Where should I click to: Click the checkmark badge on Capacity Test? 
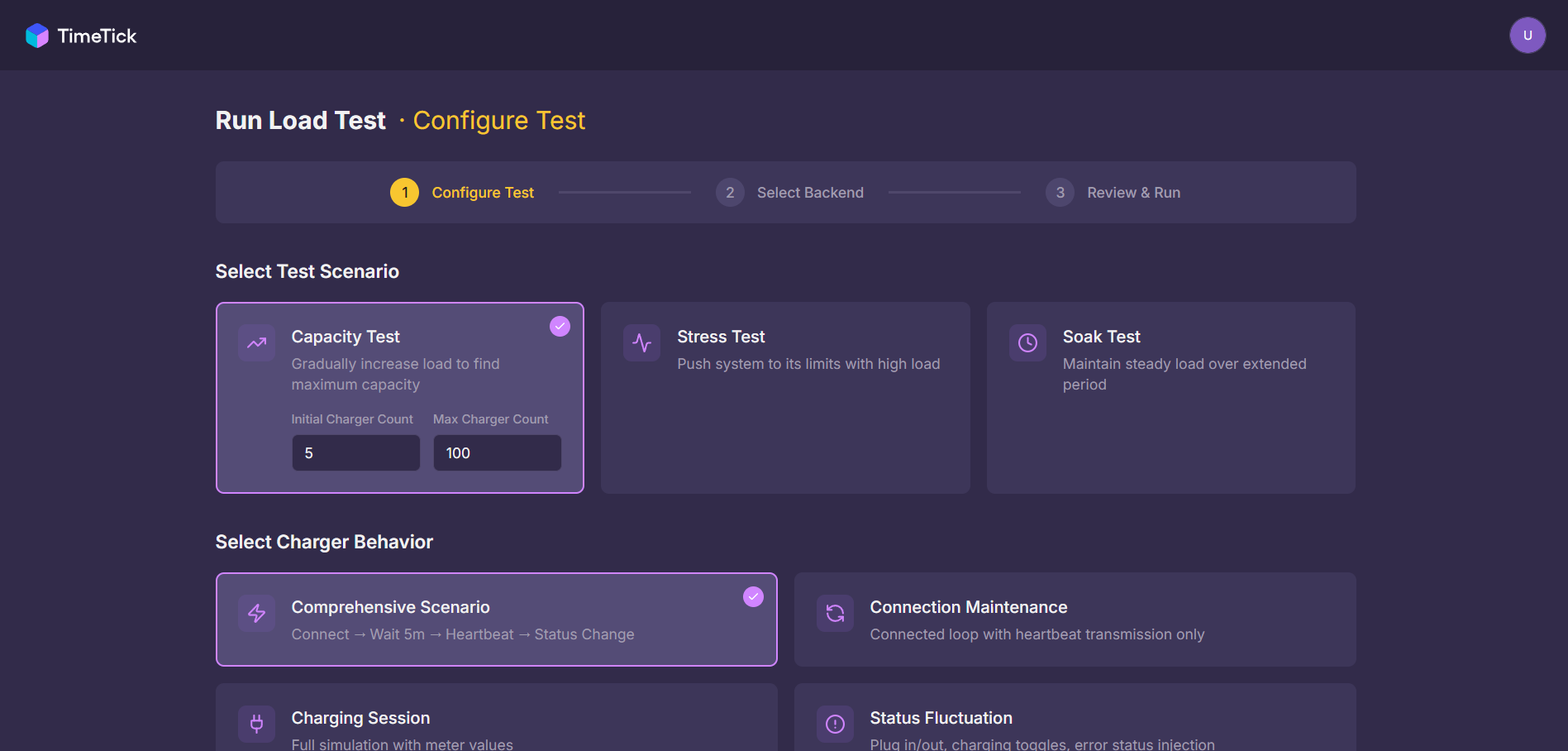pos(560,326)
